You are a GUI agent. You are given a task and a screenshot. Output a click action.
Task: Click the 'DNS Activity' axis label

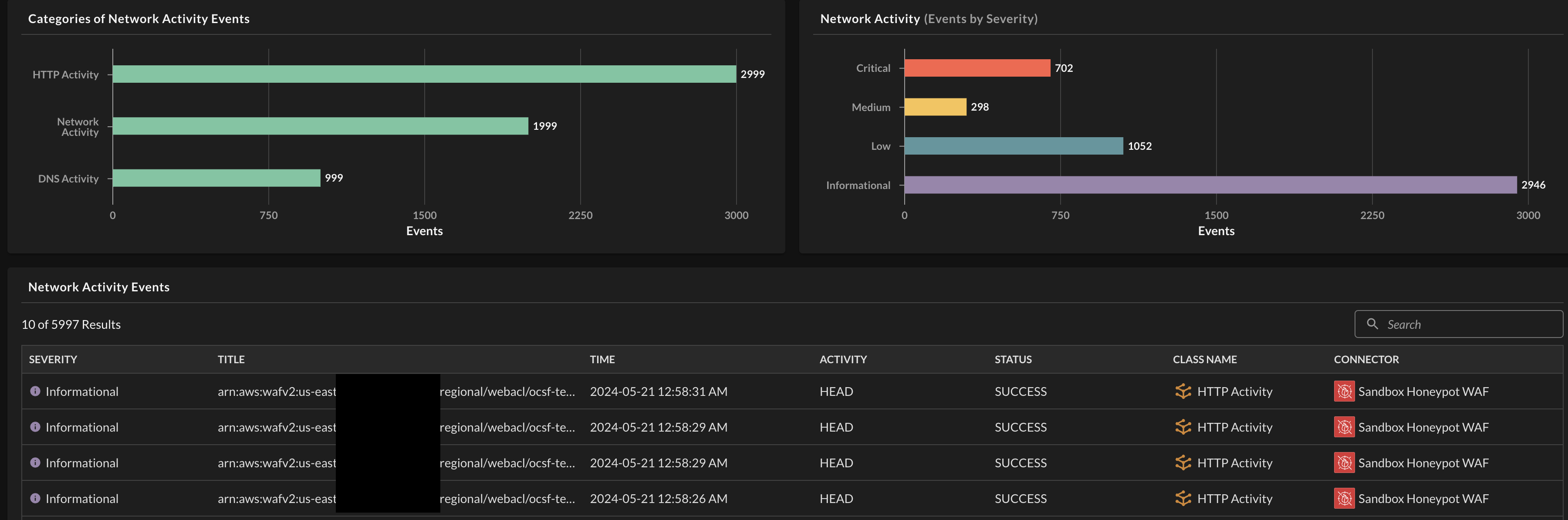[x=68, y=179]
